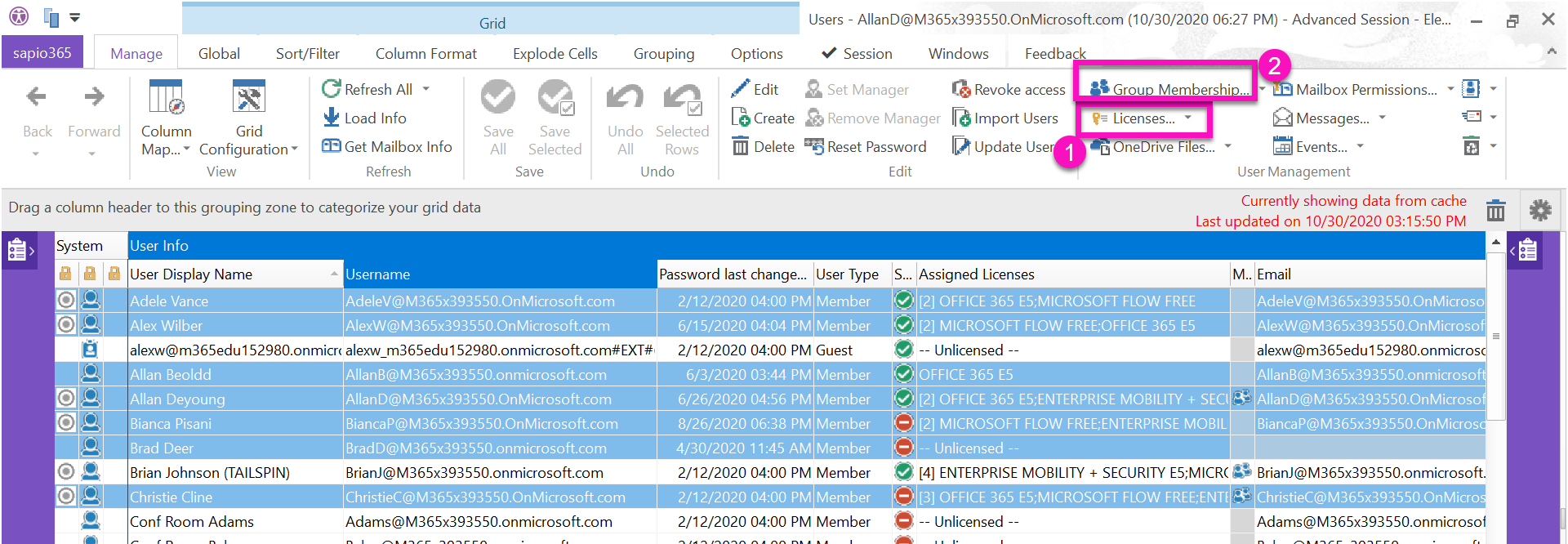Toggle the radio marker on Bianca Pisani row
This screenshot has height=544, width=1568.
pyautogui.click(x=66, y=423)
